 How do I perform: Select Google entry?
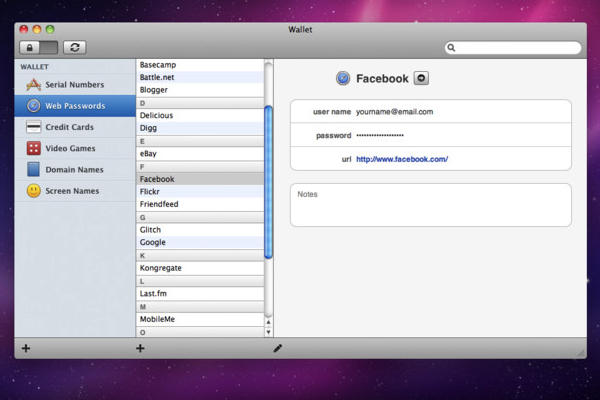(x=200, y=242)
